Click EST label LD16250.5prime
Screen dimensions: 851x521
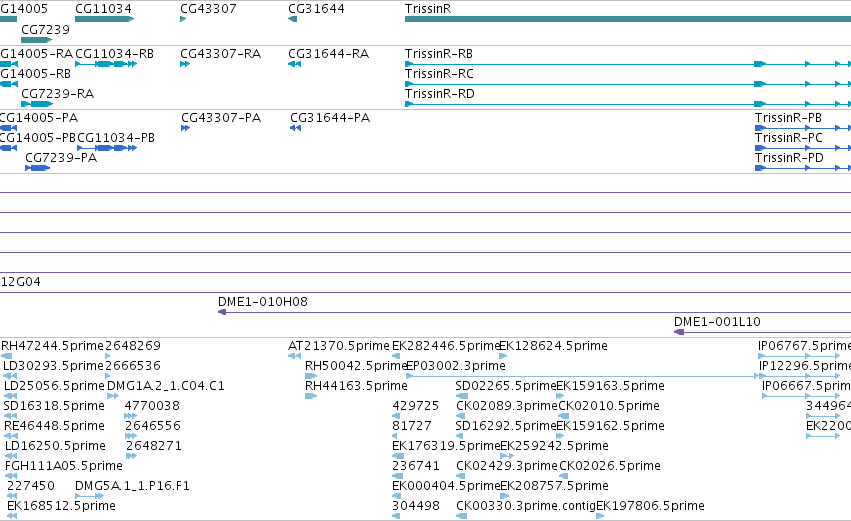click(x=55, y=446)
